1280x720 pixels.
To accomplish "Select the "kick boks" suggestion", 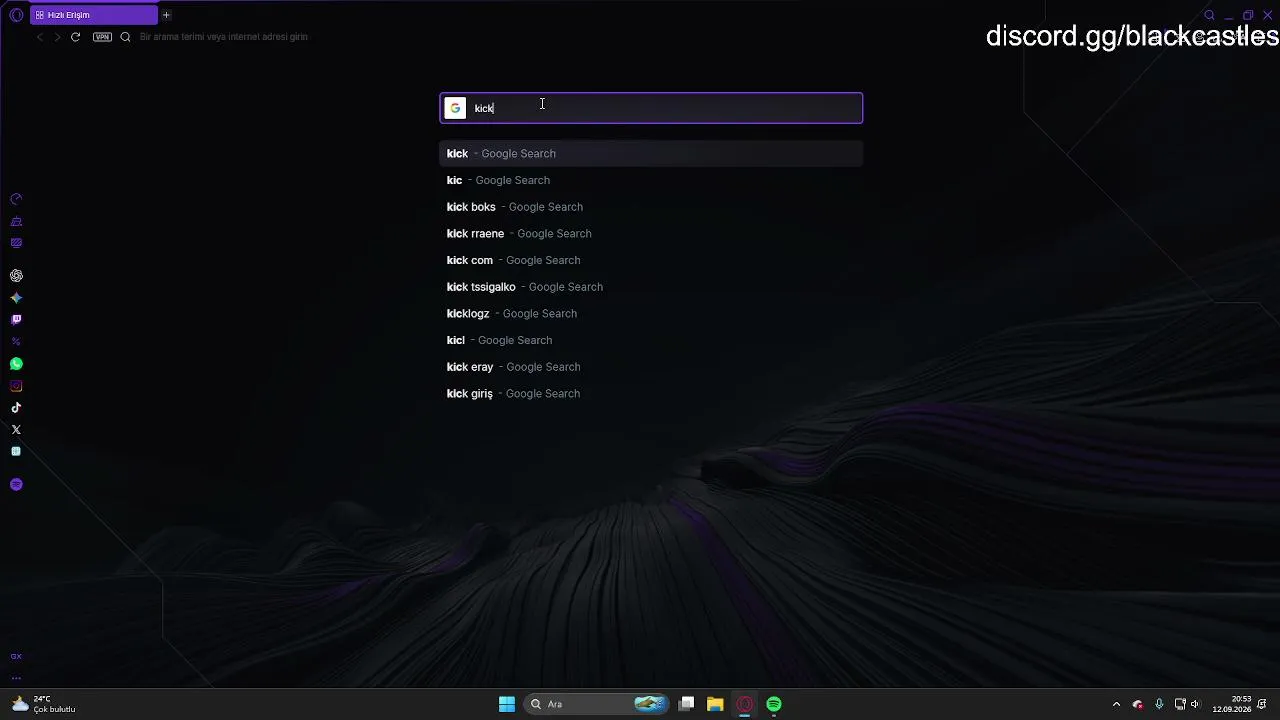I will pos(651,207).
